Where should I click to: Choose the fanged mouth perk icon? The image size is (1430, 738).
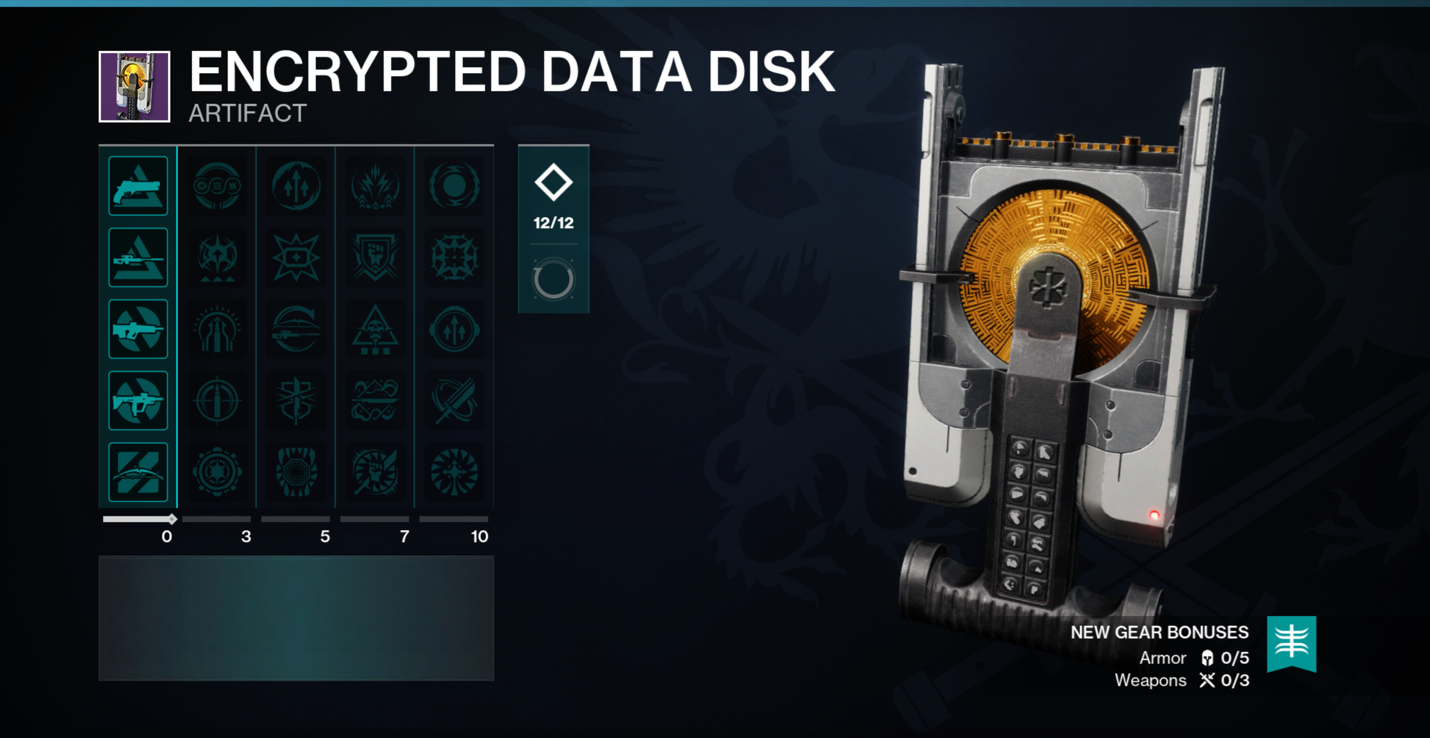[x=296, y=472]
